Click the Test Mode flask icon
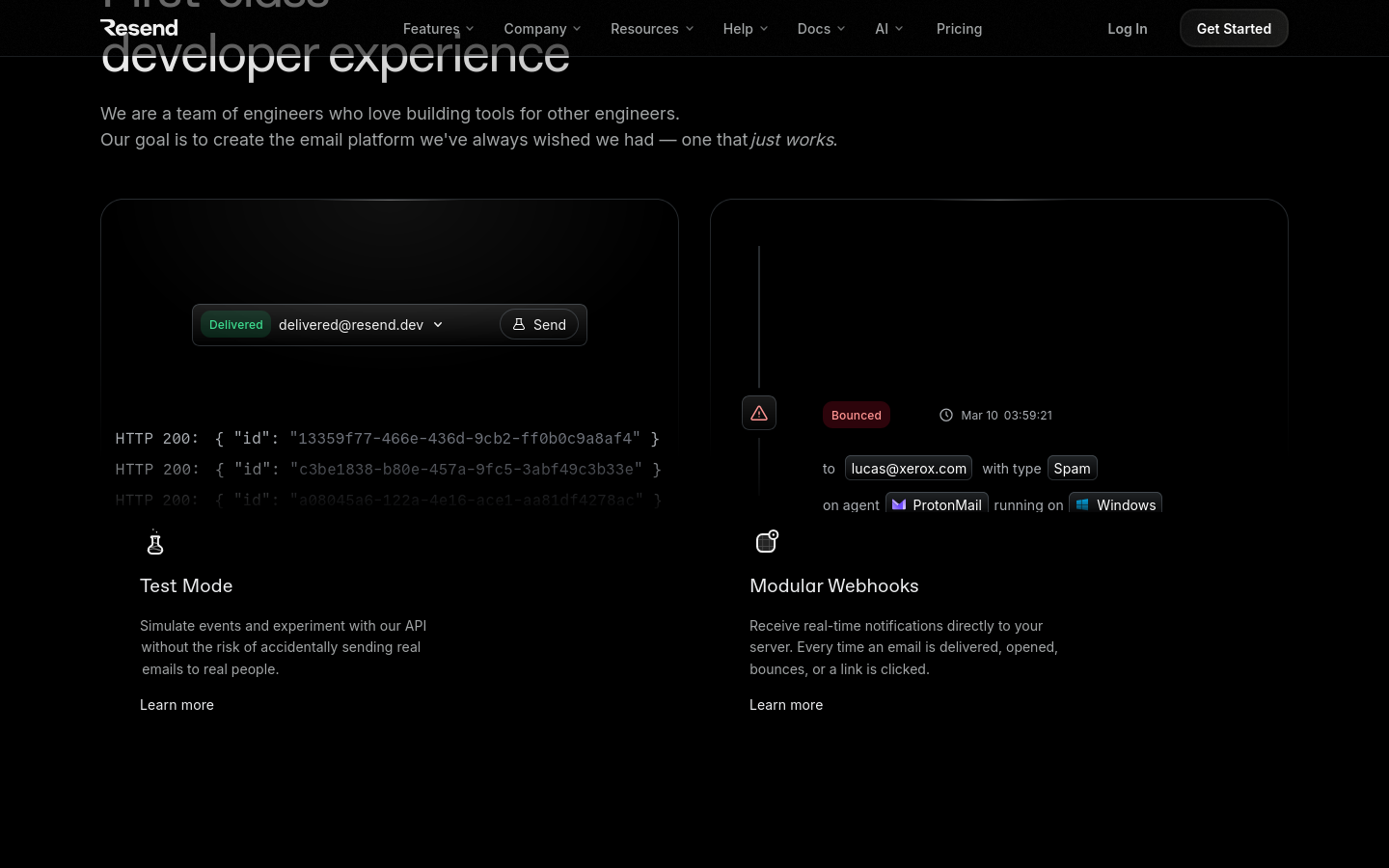 click(154, 543)
